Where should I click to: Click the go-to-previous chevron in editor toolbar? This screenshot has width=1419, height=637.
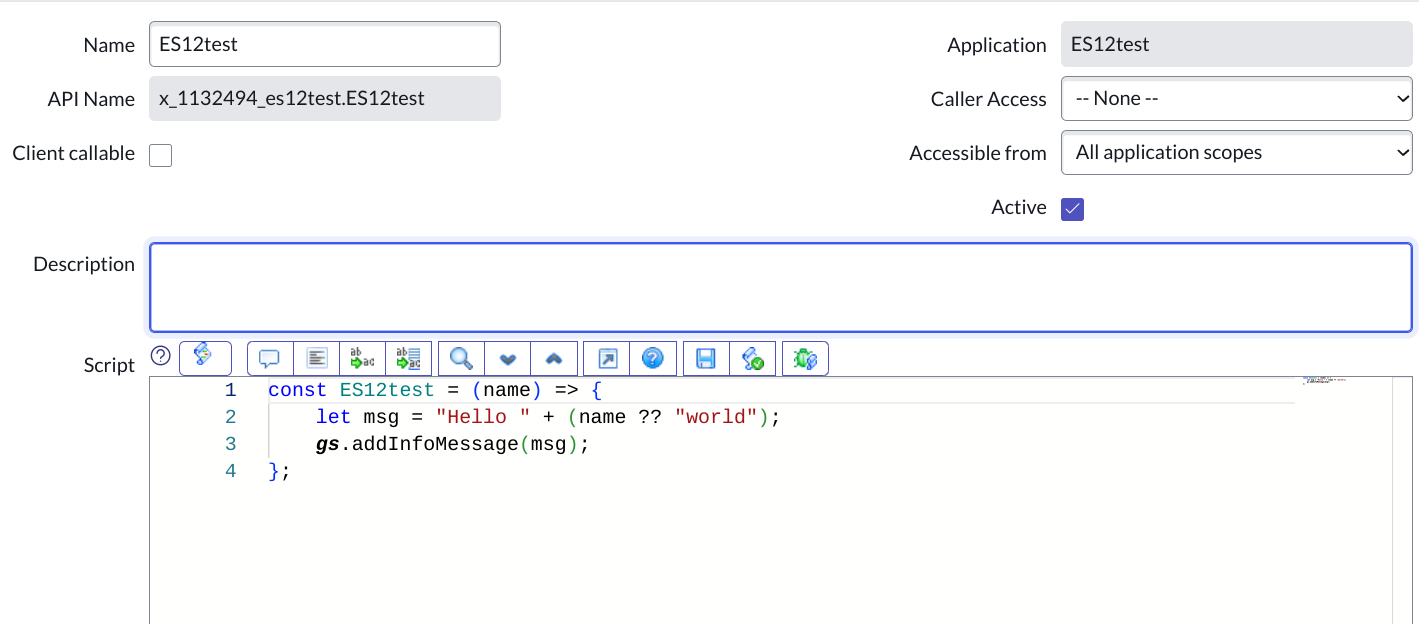(x=553, y=358)
